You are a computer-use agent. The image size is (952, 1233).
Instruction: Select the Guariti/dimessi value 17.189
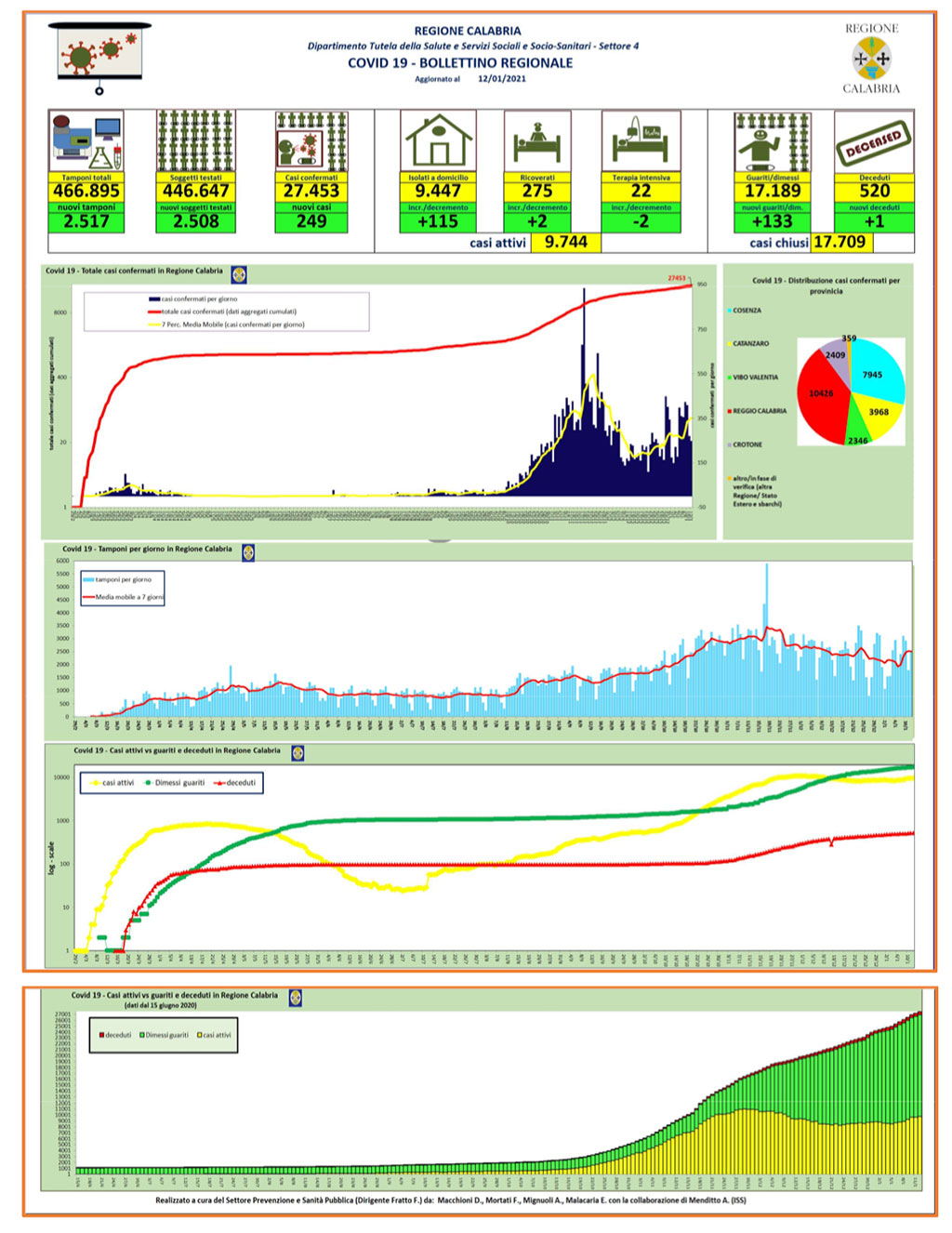coord(773,191)
